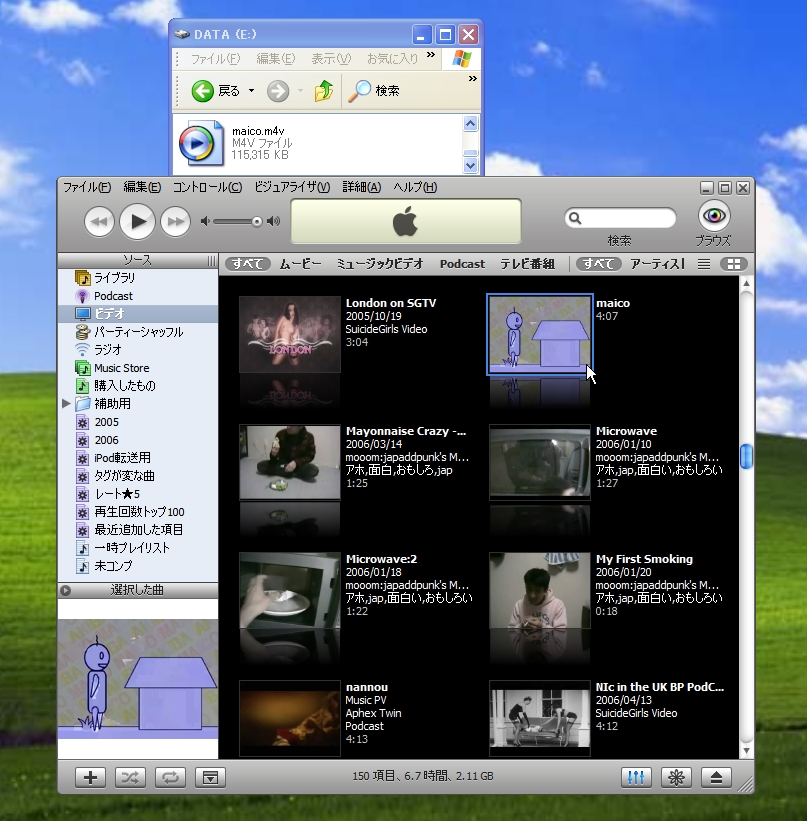Switch to thumbnail grid view
Viewport: 807px width, 821px height.
pos(734,264)
